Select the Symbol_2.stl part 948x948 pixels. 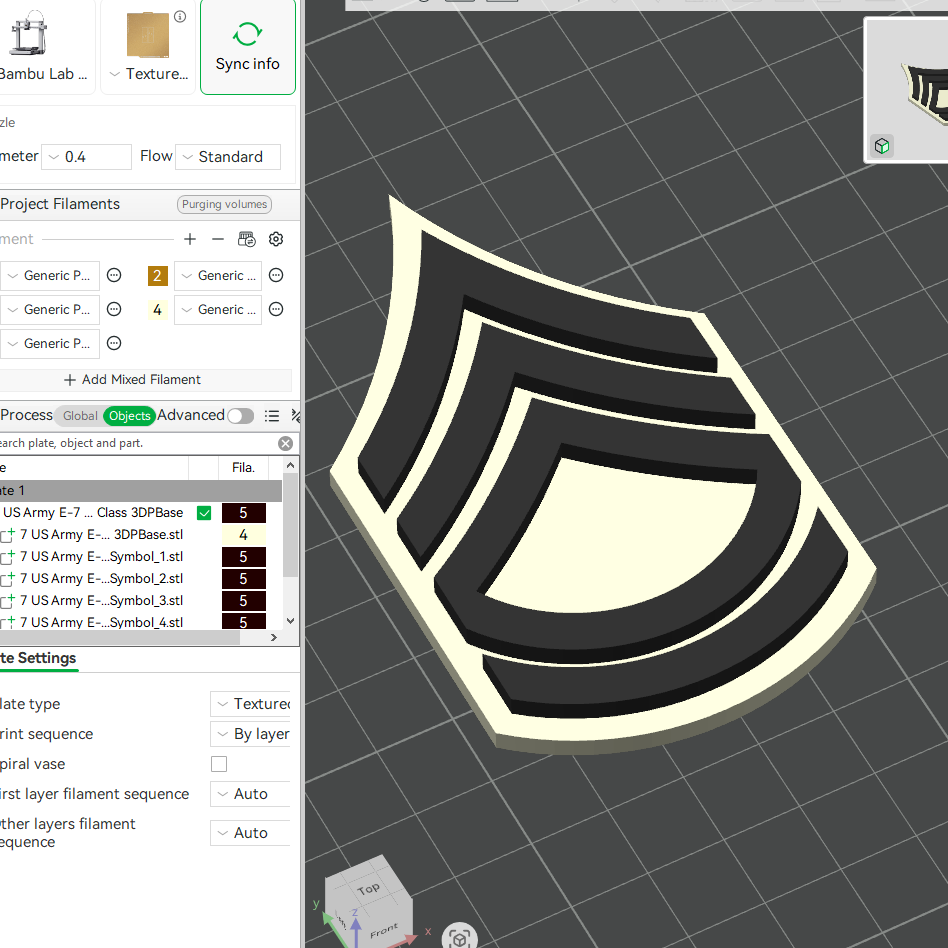101,579
